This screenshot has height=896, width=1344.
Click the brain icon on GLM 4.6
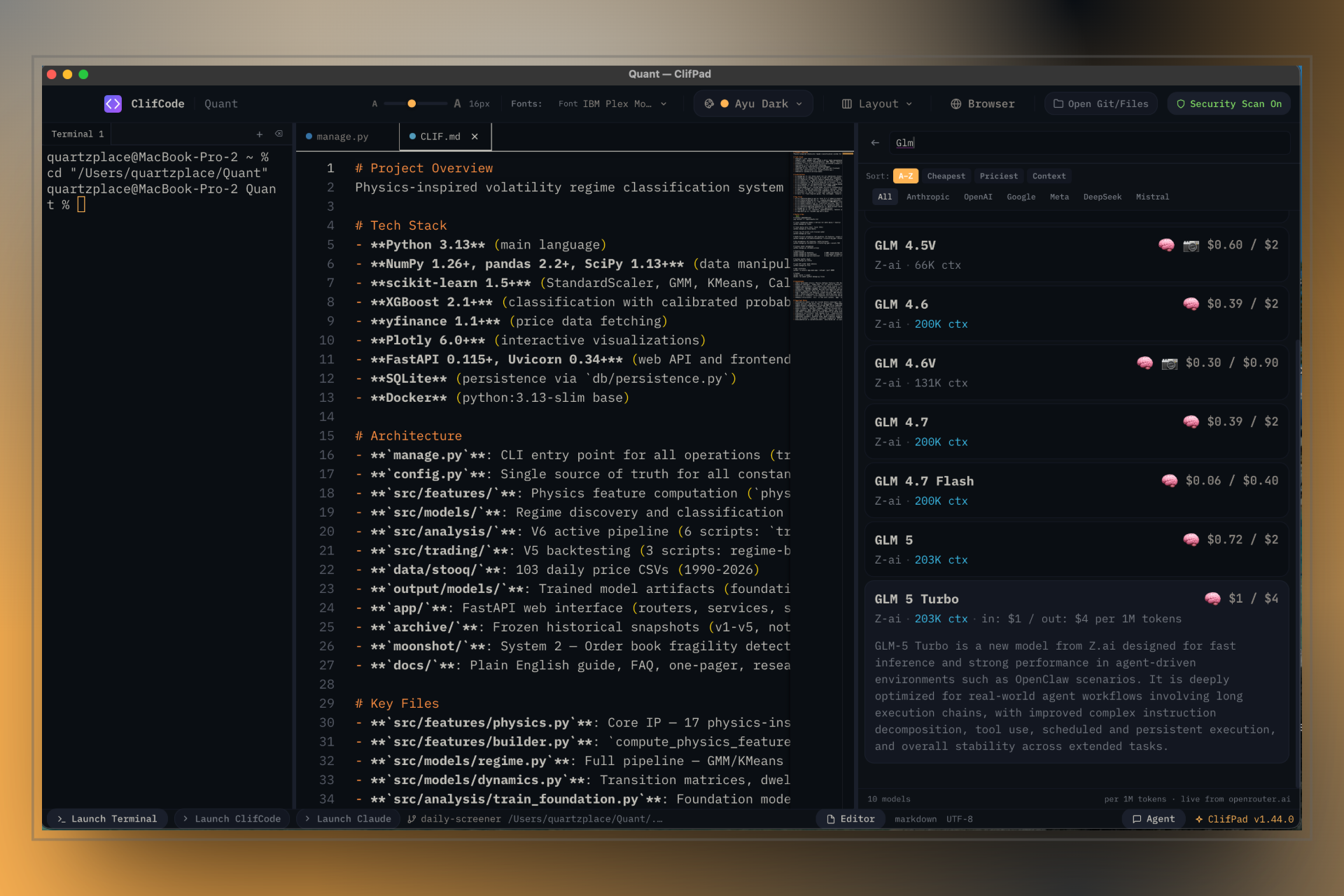point(1191,304)
